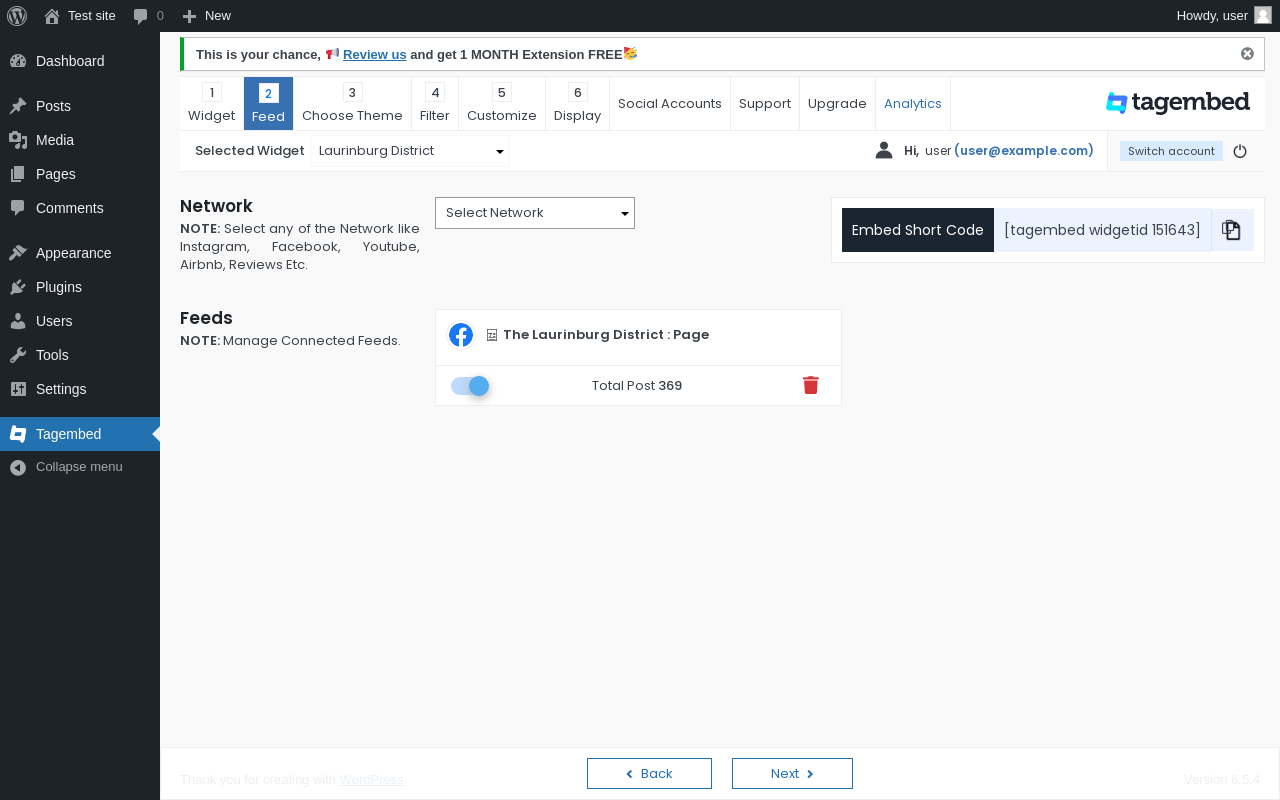Go to step 6 Display tab

tap(577, 104)
